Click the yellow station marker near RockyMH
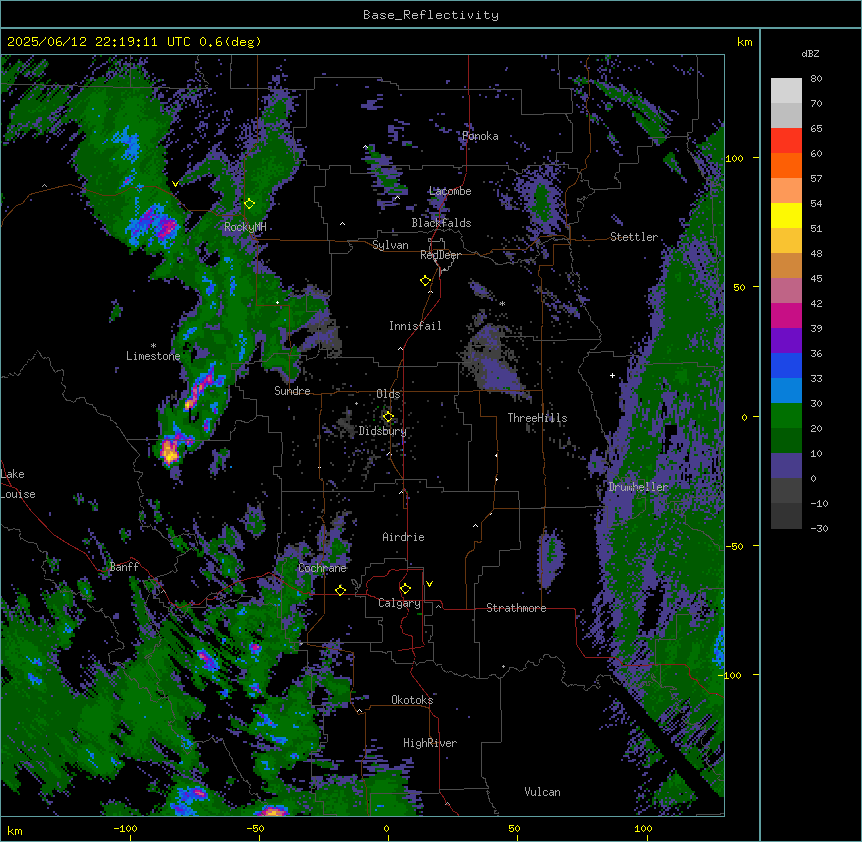The image size is (862, 842). coord(249,203)
